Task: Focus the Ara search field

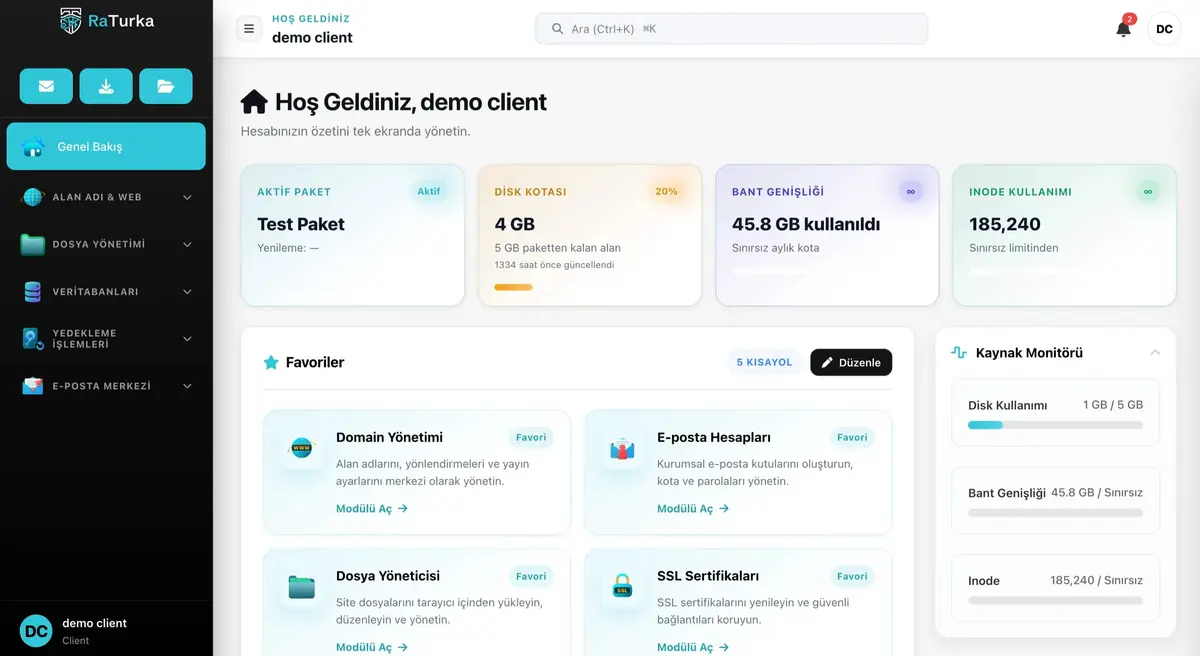Action: [731, 29]
